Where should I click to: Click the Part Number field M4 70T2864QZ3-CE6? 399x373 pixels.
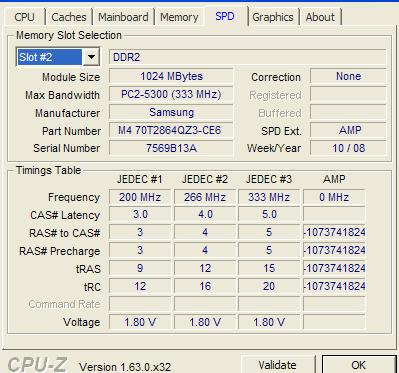point(171,130)
